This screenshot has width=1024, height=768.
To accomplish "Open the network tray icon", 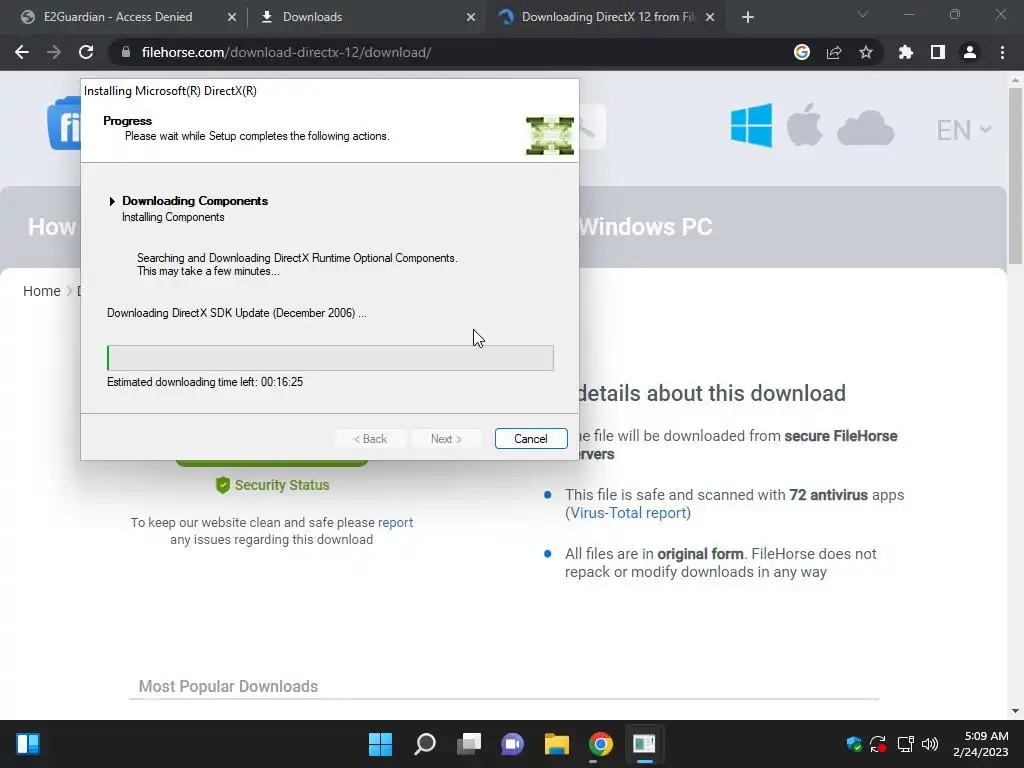I will tap(905, 744).
